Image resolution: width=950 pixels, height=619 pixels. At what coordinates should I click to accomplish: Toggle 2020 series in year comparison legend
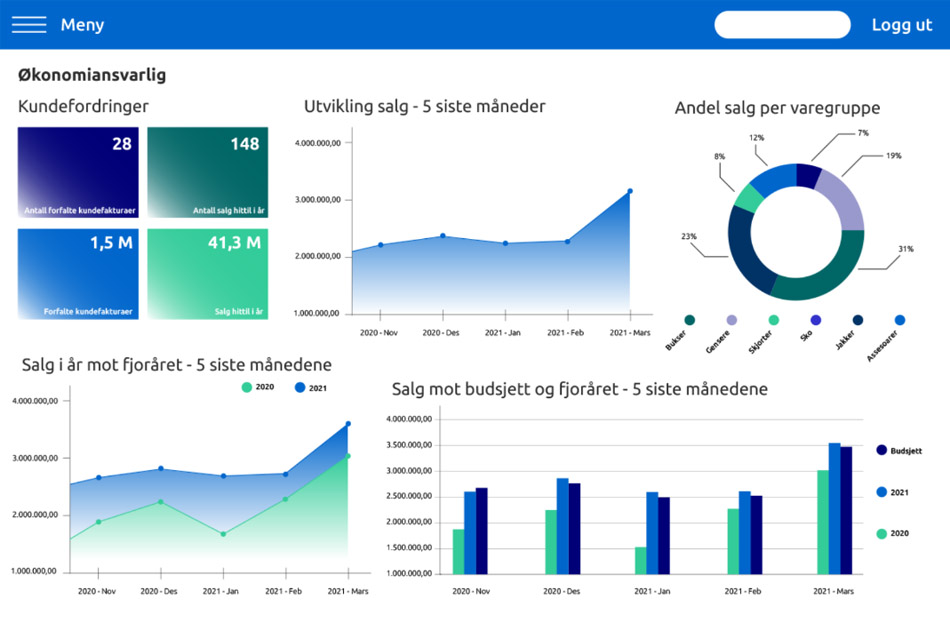[x=247, y=388]
